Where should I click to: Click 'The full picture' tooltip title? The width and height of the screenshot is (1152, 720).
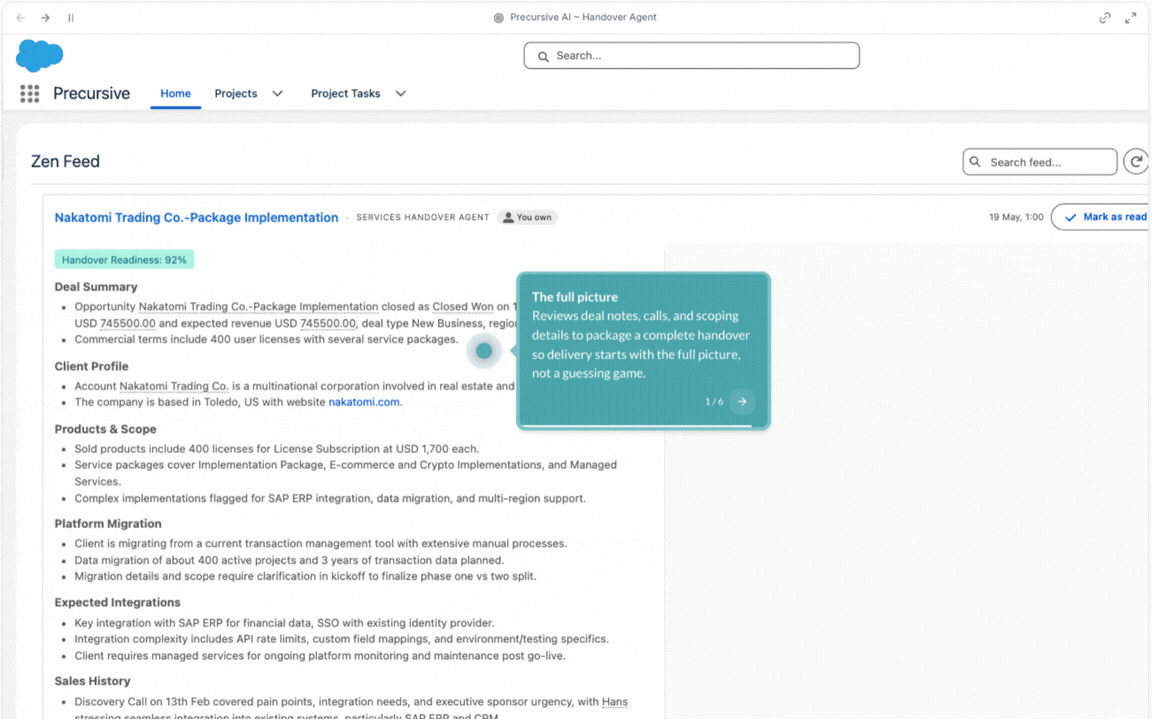point(575,297)
